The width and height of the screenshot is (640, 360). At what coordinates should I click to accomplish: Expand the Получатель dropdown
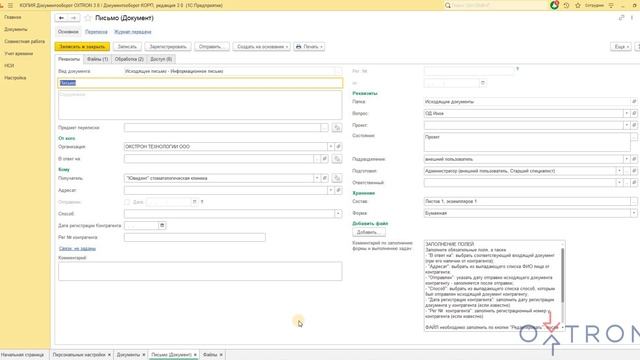point(317,178)
